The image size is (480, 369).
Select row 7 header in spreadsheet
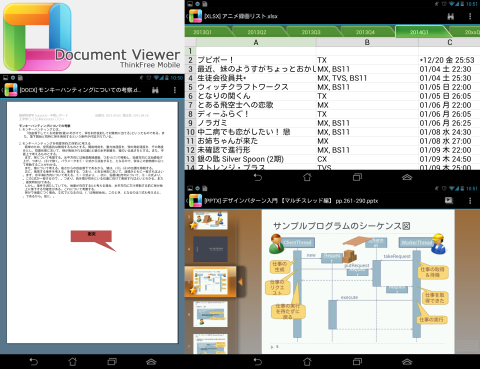(191, 105)
